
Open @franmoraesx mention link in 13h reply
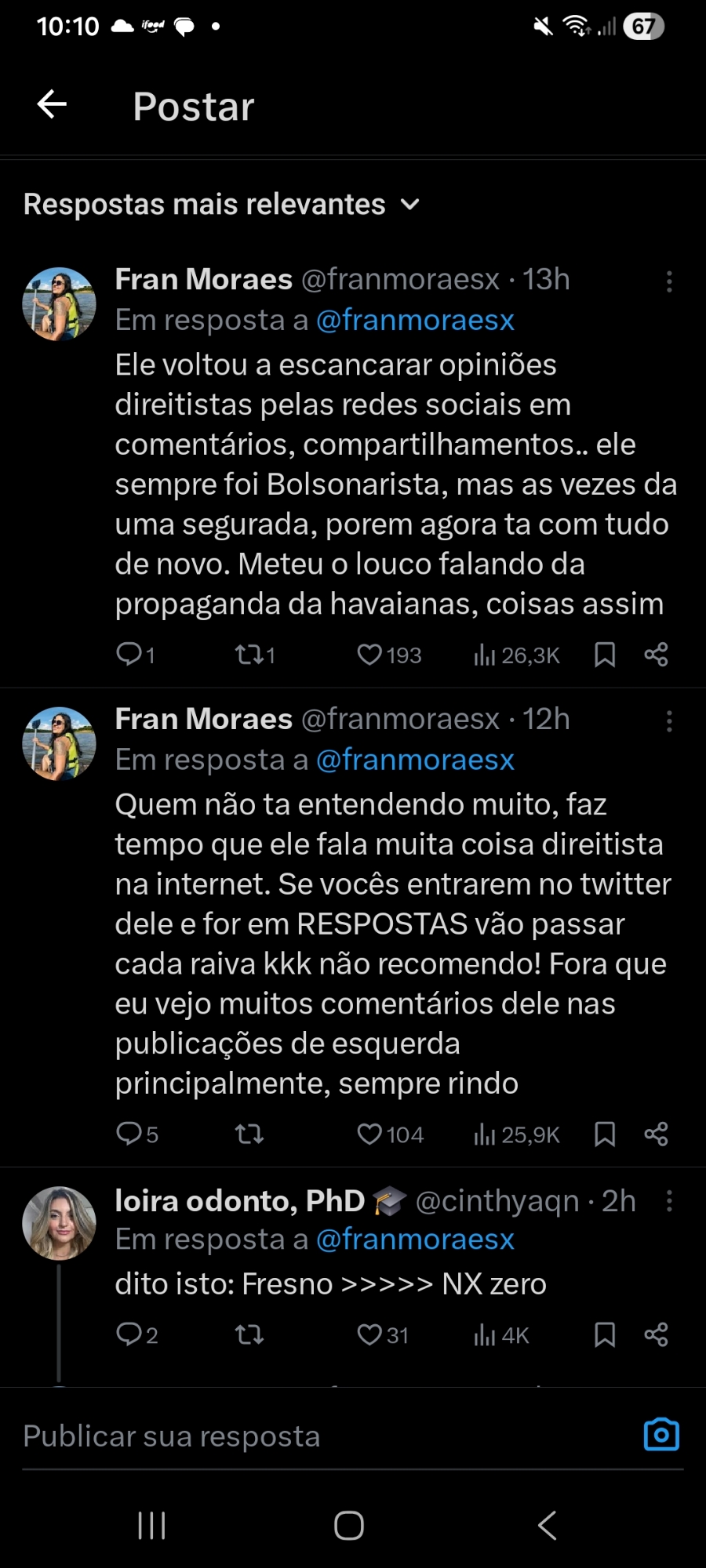[x=415, y=321]
